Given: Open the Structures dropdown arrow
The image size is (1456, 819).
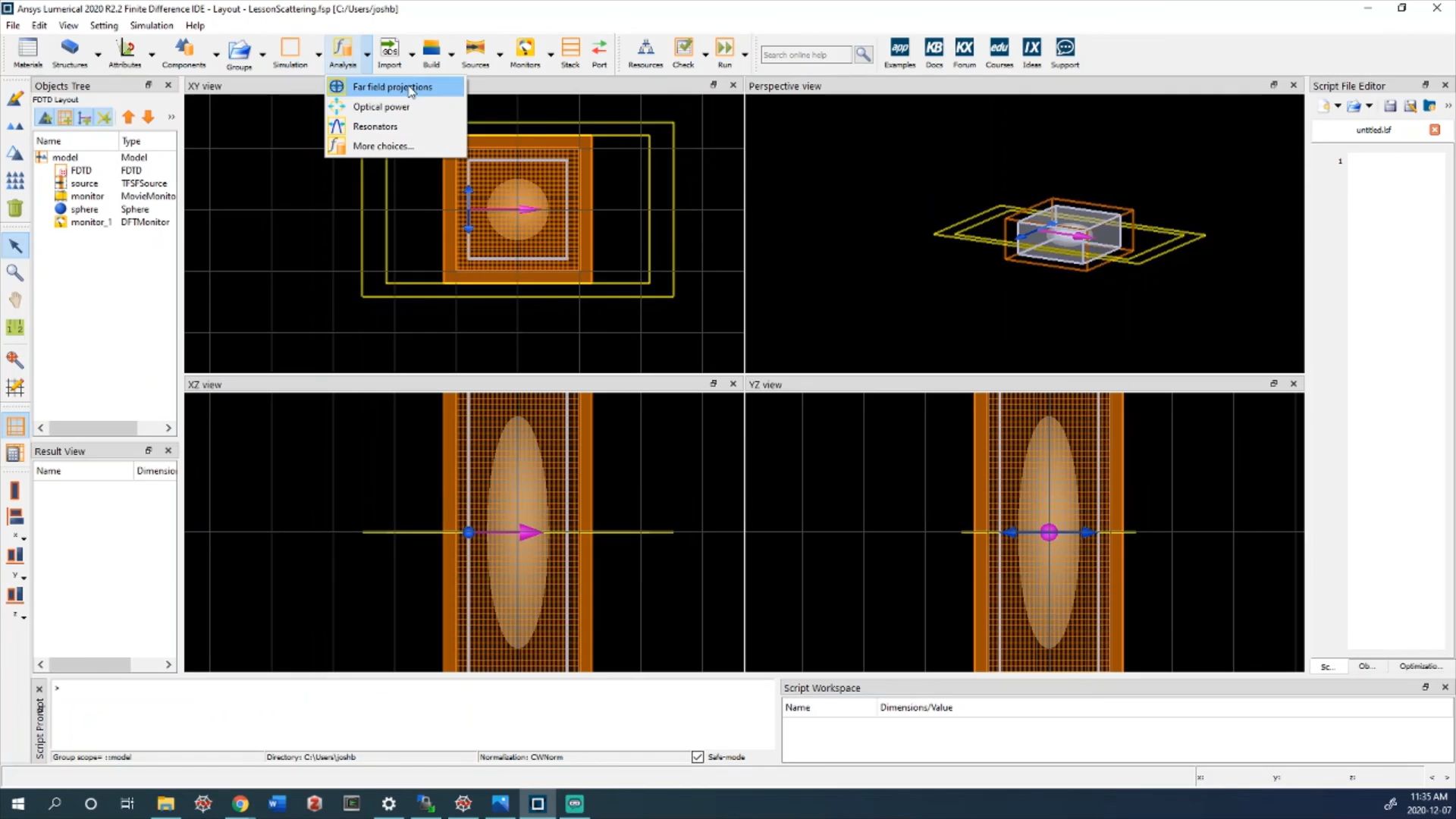Looking at the screenshot, I should click(x=98, y=55).
